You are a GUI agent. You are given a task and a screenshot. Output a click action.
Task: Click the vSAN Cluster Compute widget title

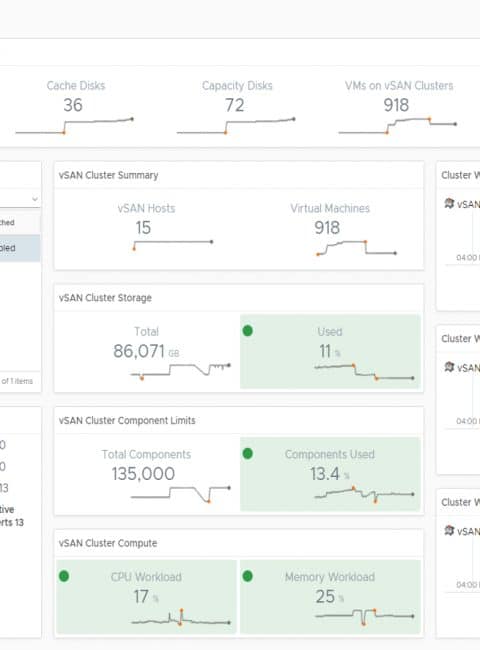coord(108,543)
